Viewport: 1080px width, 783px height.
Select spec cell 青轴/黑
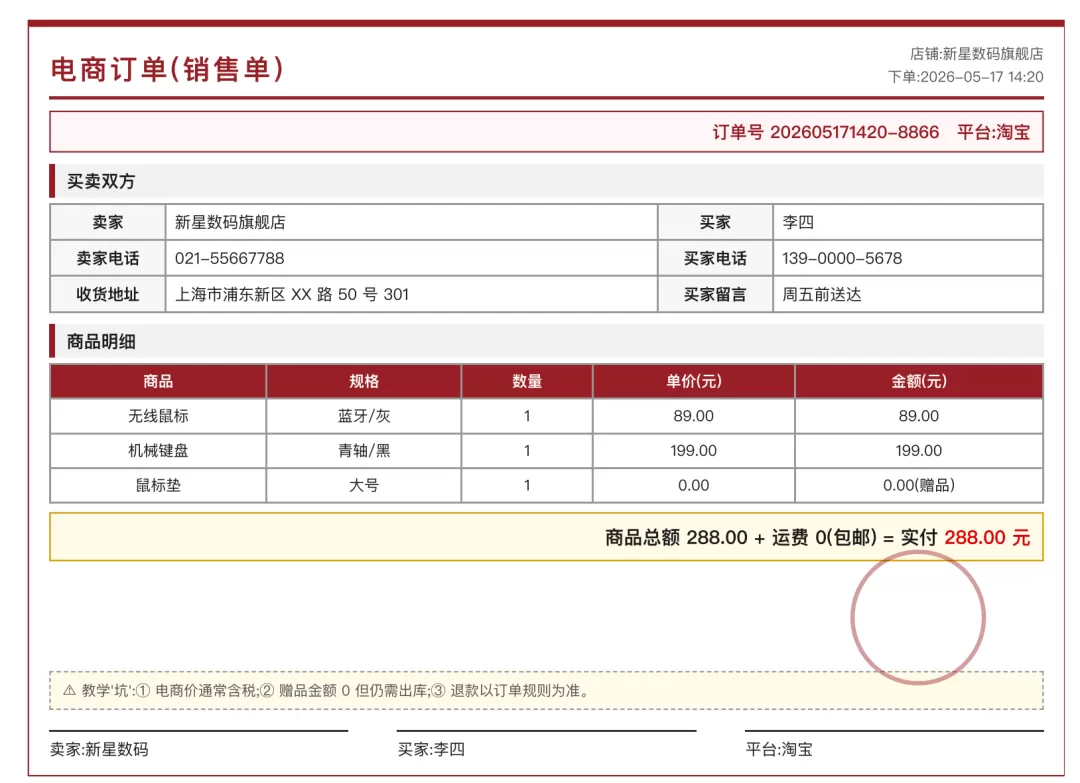[x=364, y=450]
